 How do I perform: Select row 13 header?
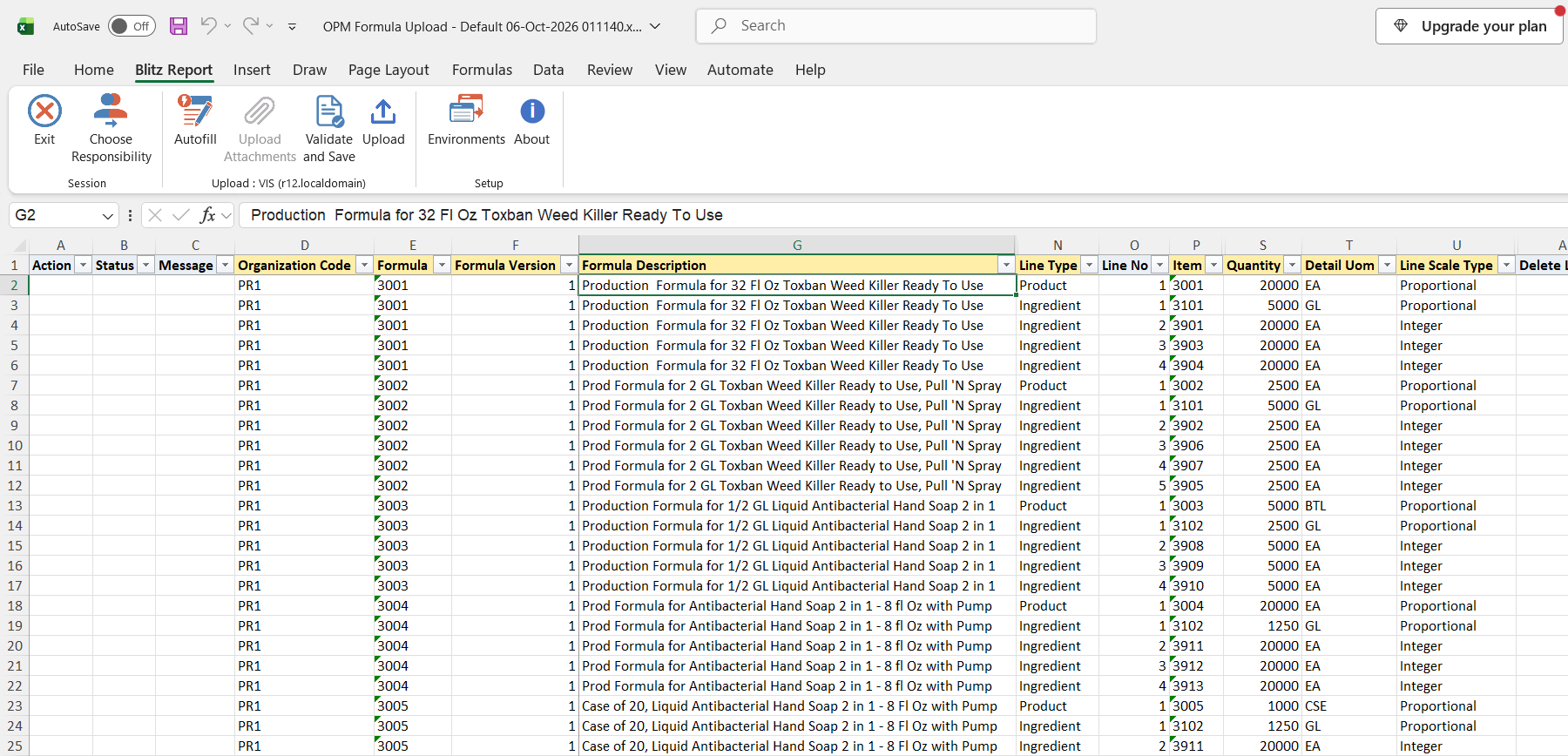coord(15,506)
